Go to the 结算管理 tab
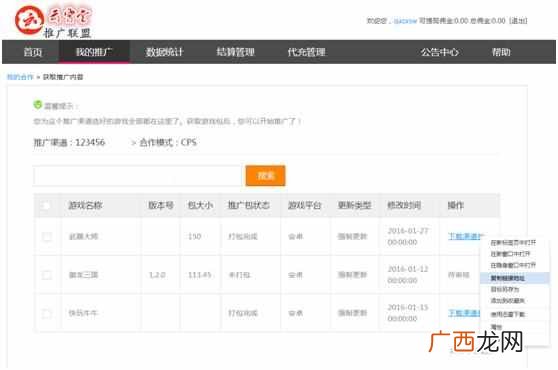 click(236, 52)
